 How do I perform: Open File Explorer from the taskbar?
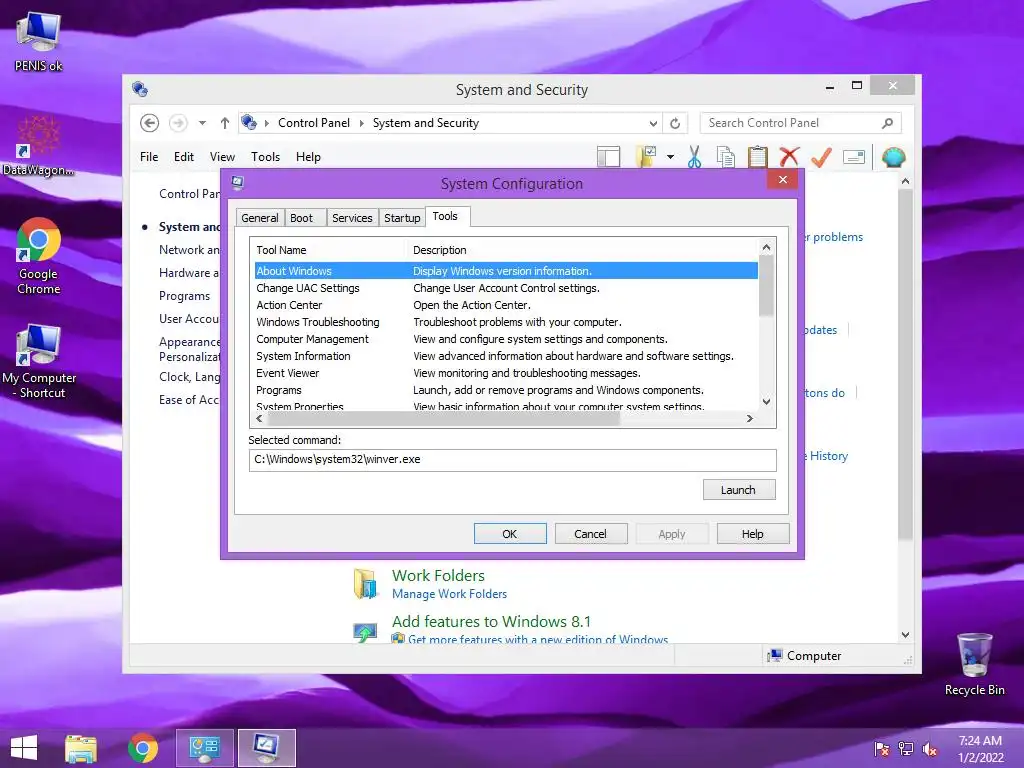81,748
